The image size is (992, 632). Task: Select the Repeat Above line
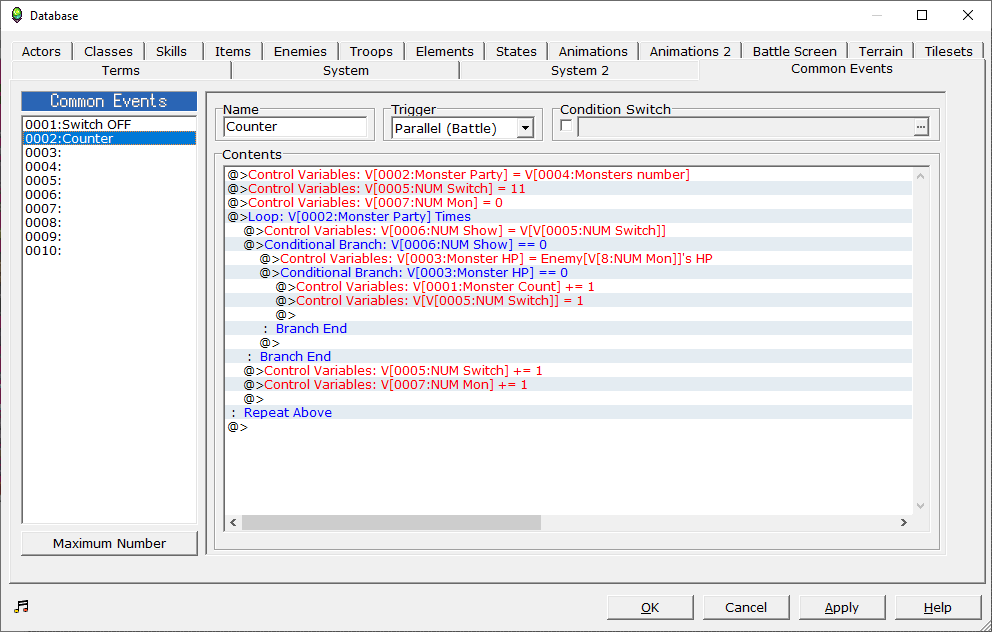click(569, 412)
